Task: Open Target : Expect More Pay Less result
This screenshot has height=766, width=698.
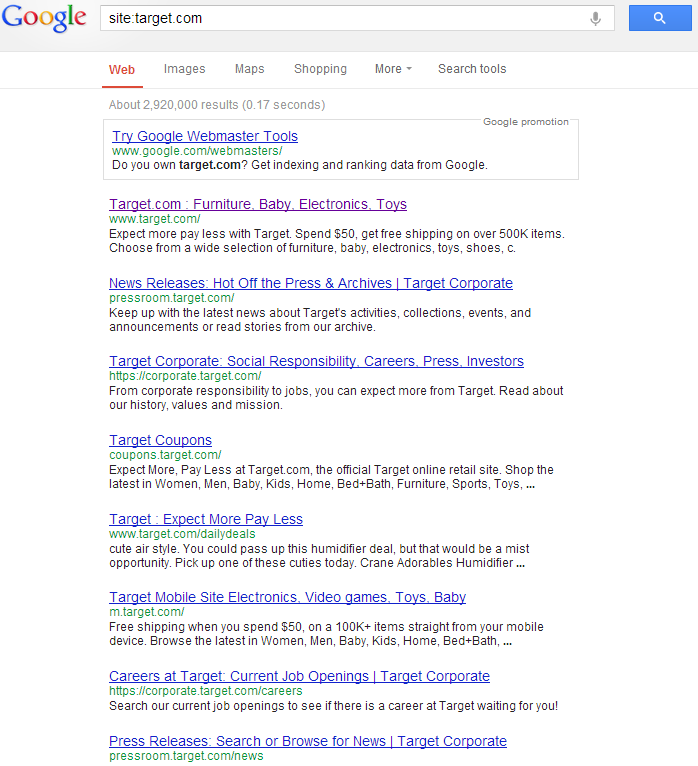Action: coord(206,519)
